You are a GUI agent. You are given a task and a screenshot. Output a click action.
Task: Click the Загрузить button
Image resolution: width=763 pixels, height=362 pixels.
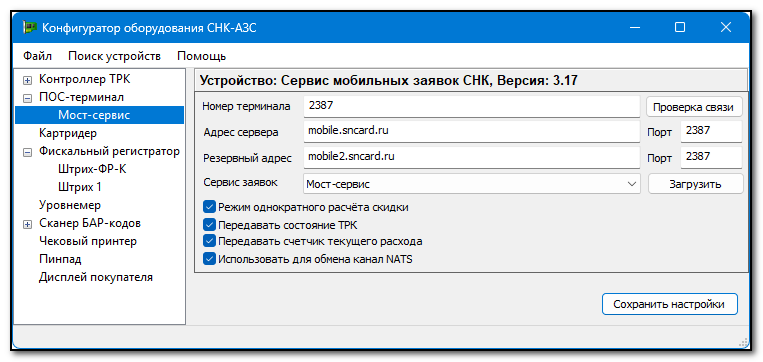tap(696, 184)
